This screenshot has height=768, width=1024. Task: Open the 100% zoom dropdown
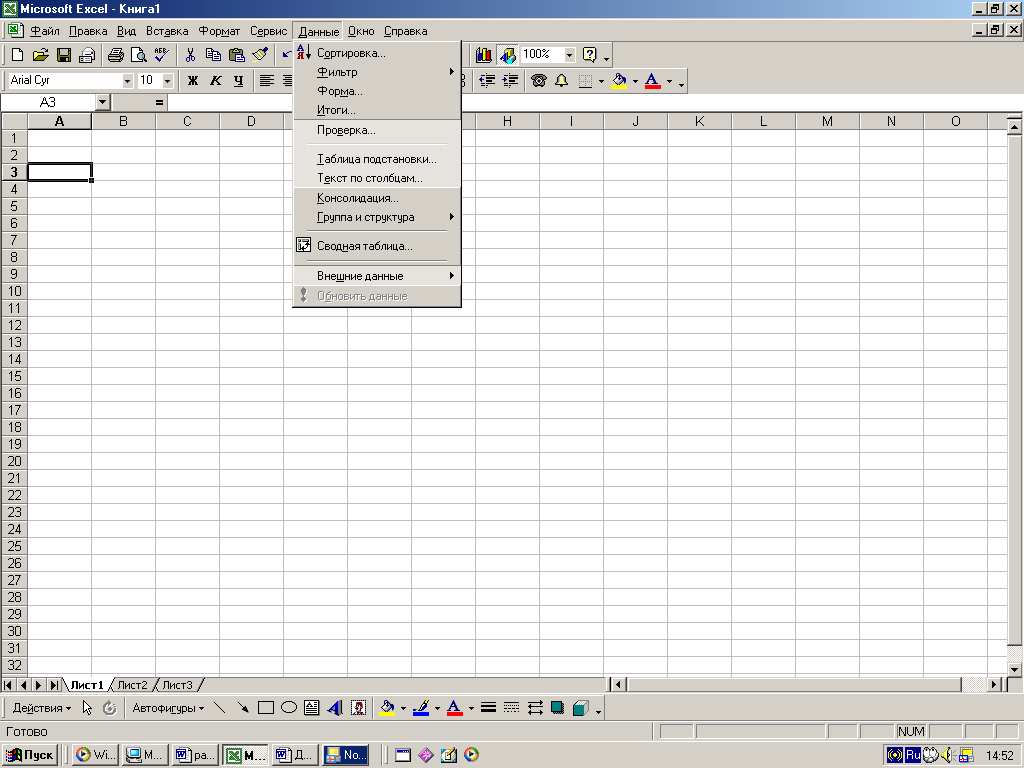point(569,55)
